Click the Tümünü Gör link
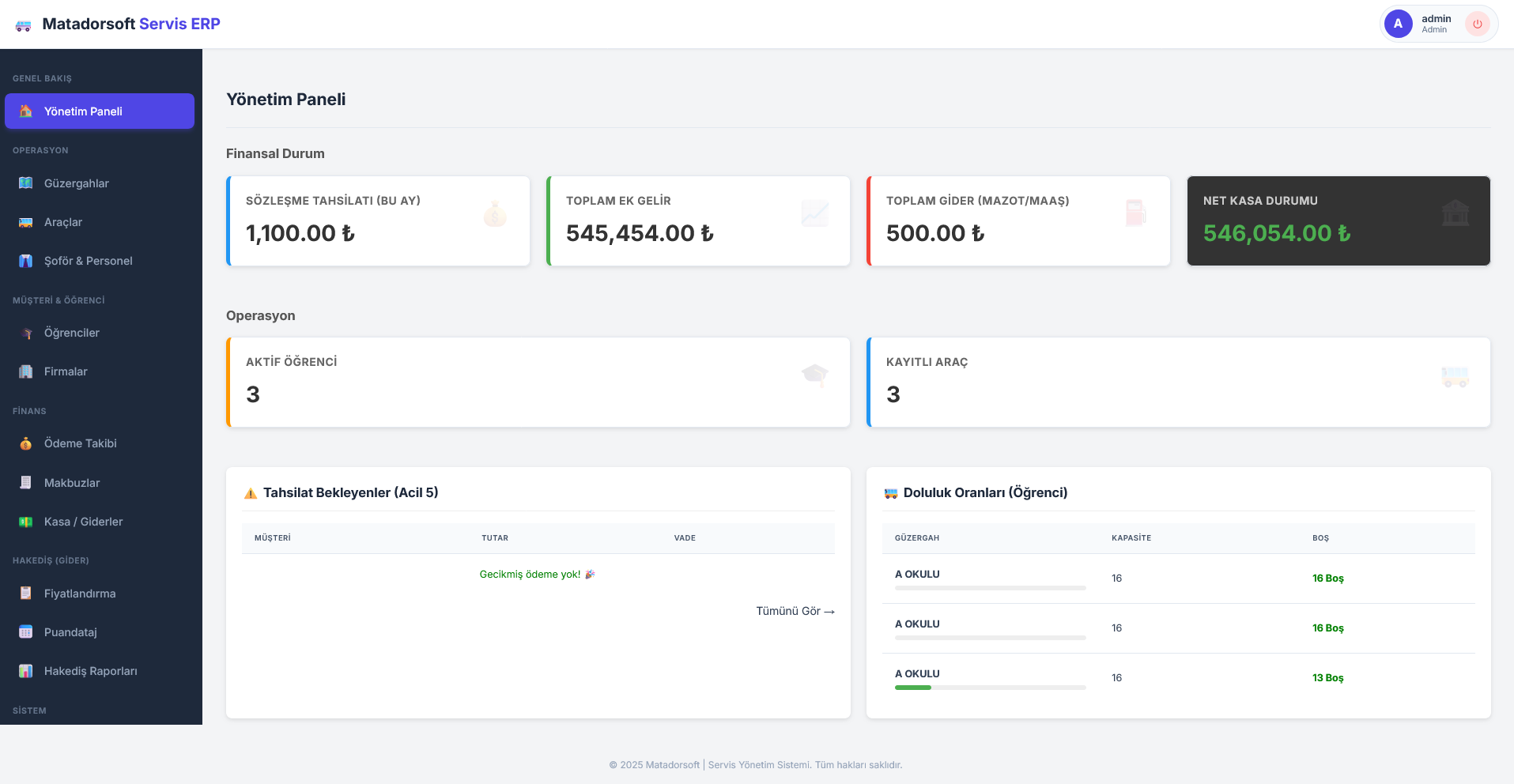1514x784 pixels. (795, 611)
